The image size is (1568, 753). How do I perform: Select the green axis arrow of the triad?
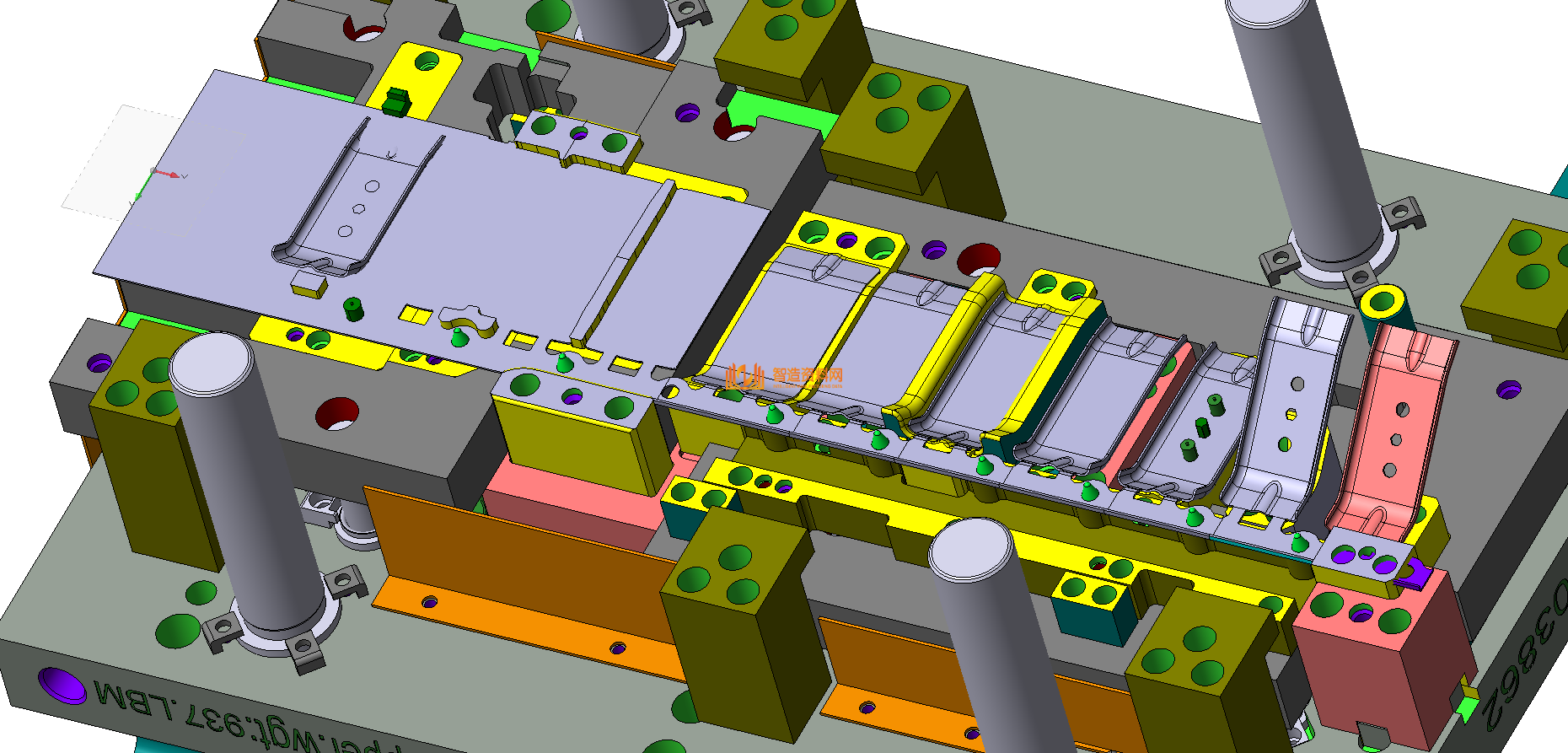[x=140, y=196]
